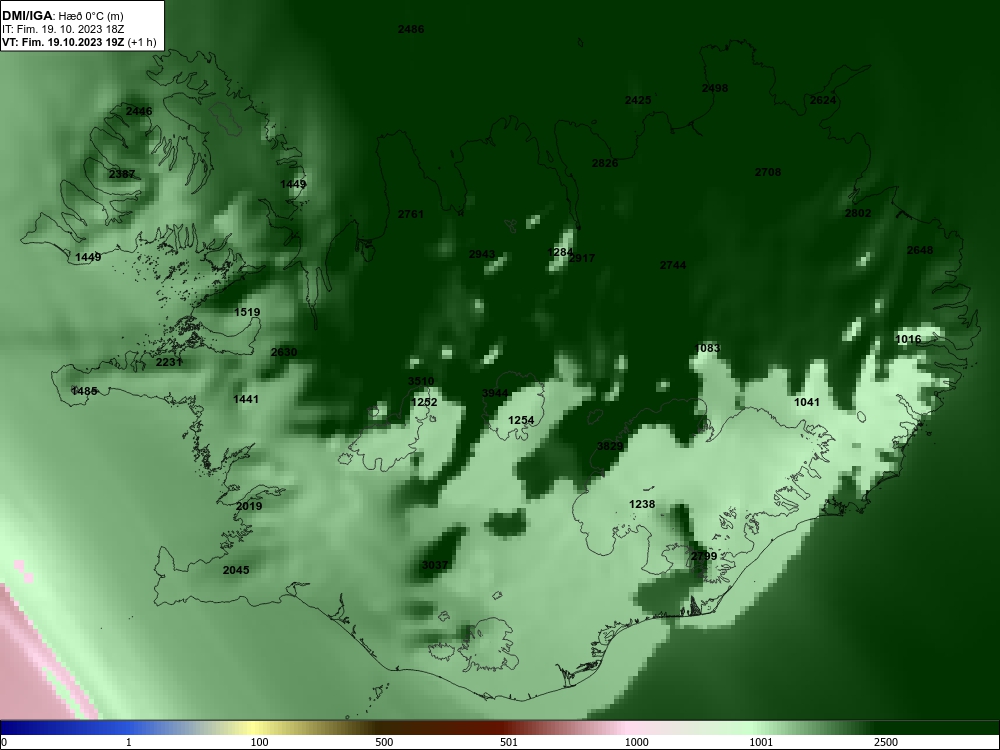Click the title text 'DMI/IGA: Hæð 0°C (m)'

(x=62, y=16)
